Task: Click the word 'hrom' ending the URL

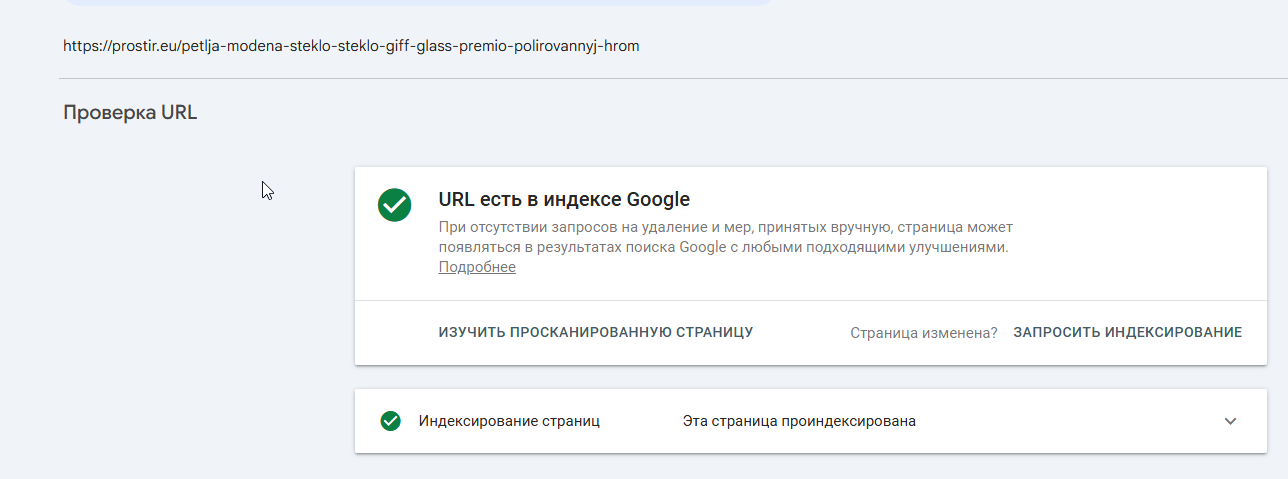Action: [x=621, y=46]
